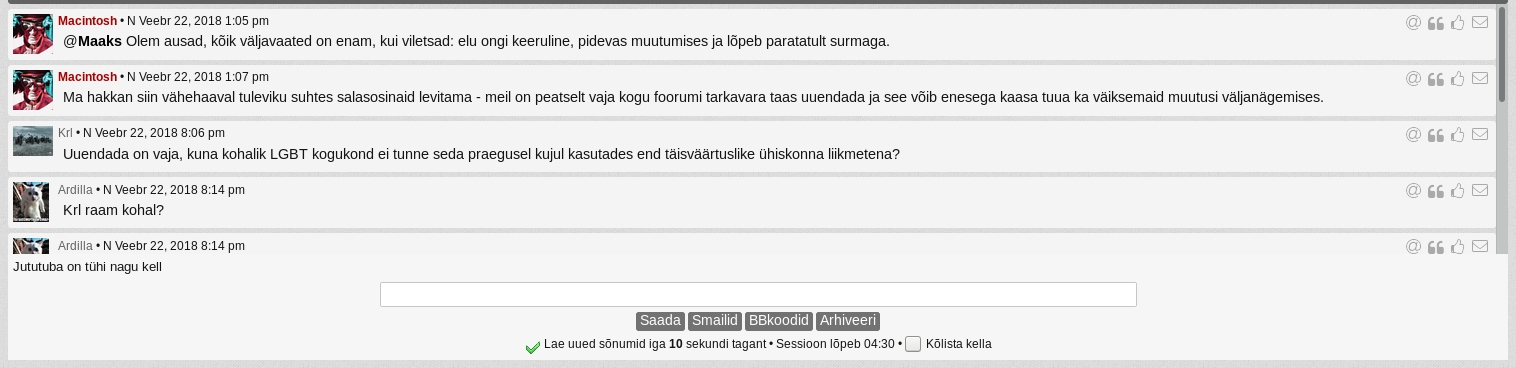Viewport: 1516px width, 368px height.
Task: Click the Saada button
Action: pyautogui.click(x=660, y=321)
